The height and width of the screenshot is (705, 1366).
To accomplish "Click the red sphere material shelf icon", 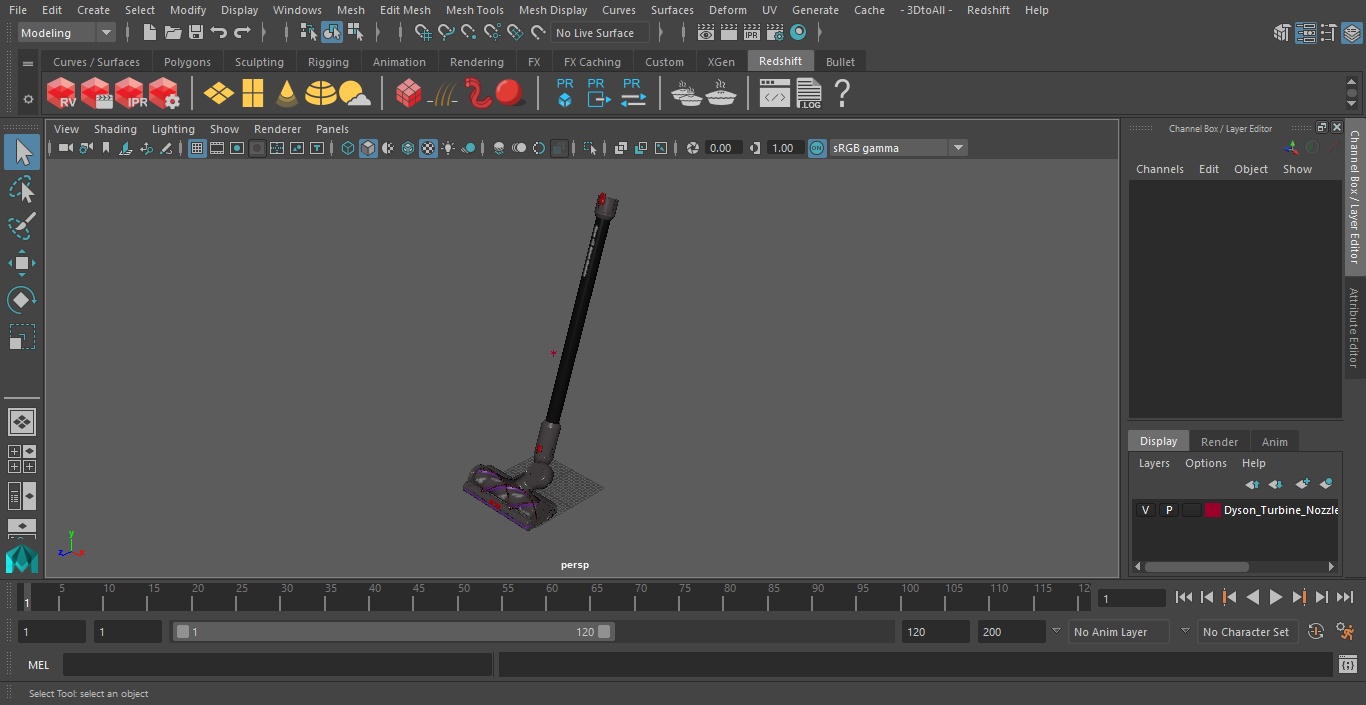I will click(510, 94).
